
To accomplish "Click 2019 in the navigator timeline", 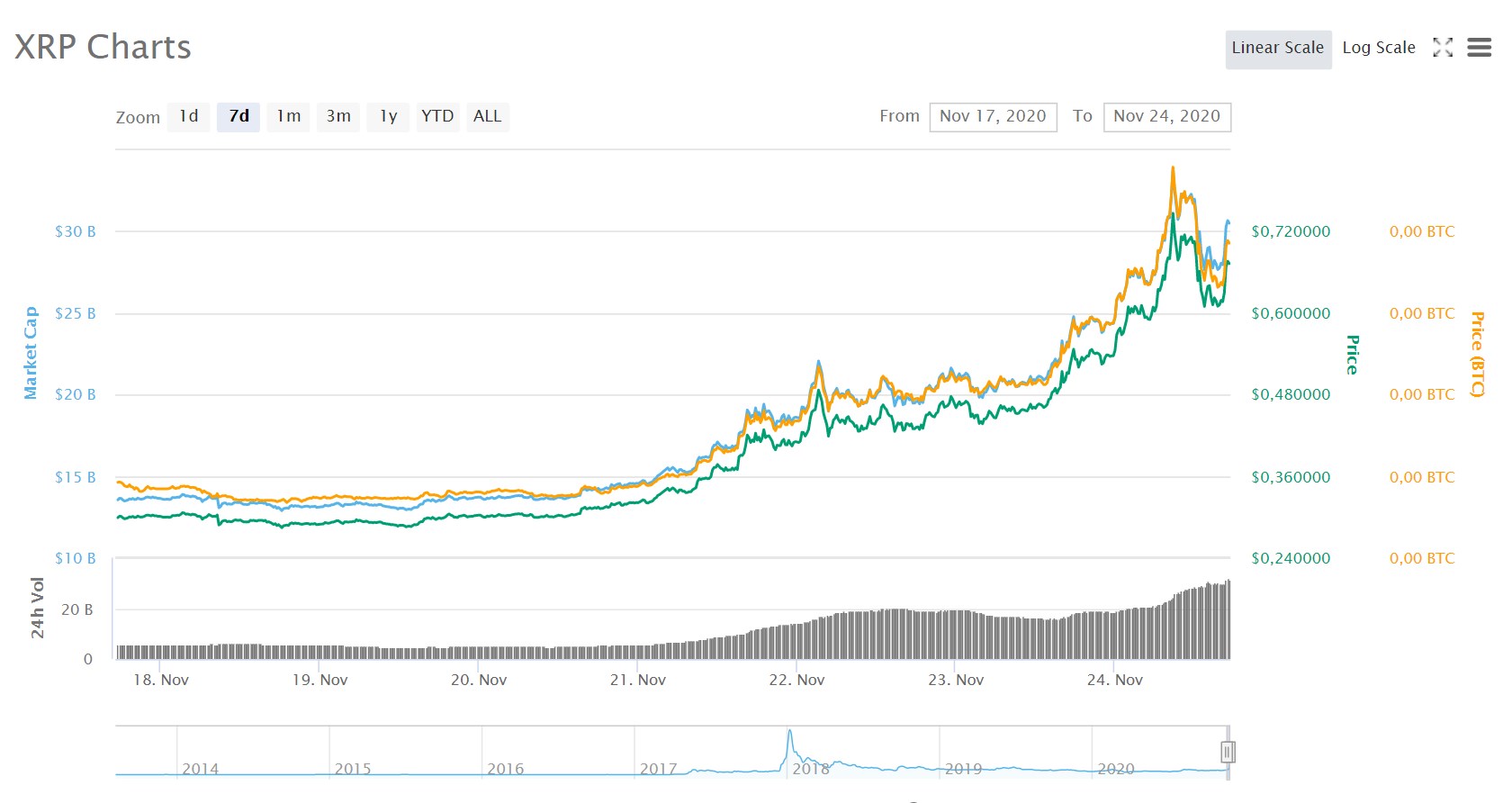I will pyautogui.click(x=964, y=769).
